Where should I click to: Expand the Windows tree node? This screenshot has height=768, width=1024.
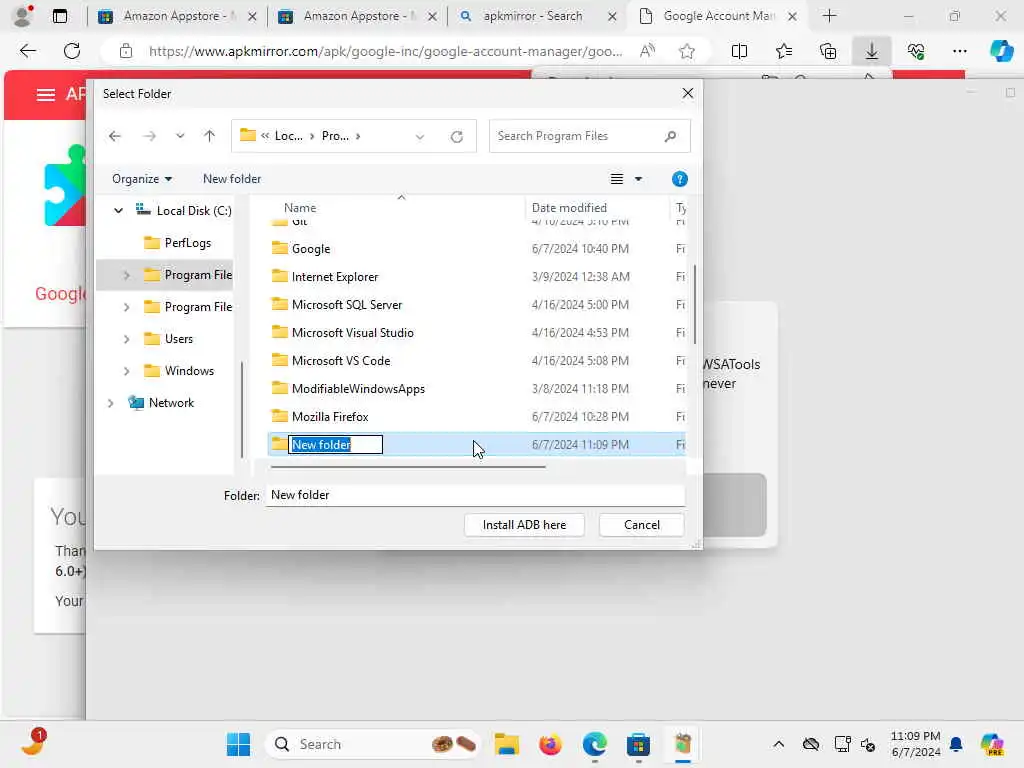click(x=127, y=371)
